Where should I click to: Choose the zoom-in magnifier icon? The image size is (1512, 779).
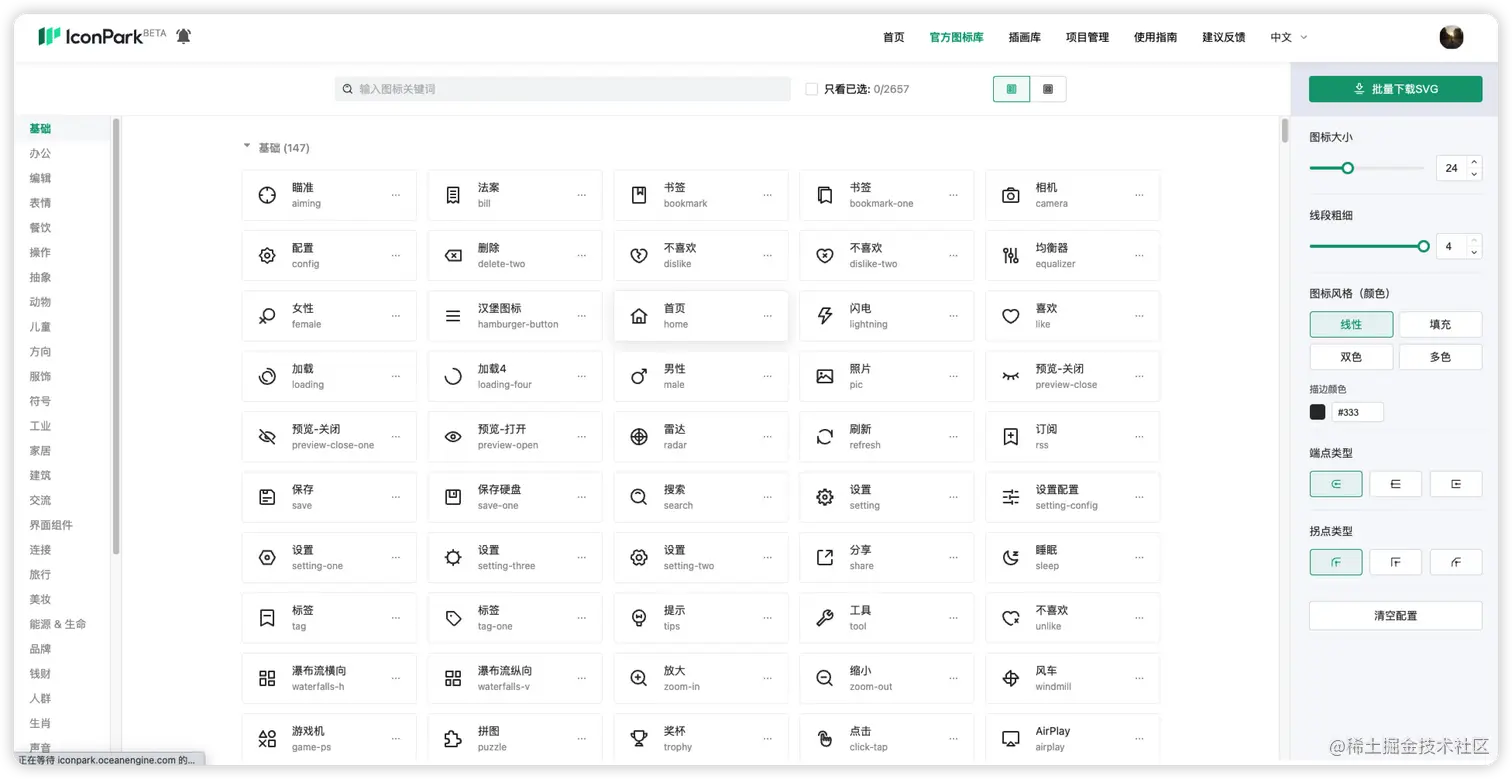click(639, 678)
